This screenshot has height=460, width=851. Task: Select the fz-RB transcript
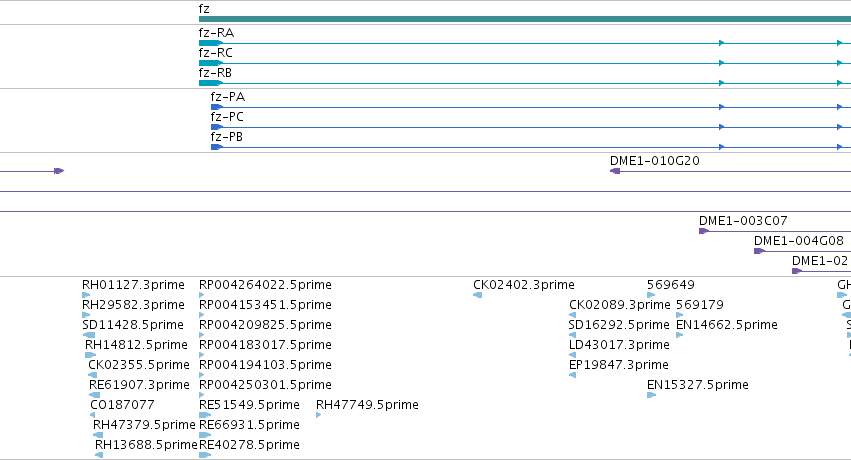525,83
